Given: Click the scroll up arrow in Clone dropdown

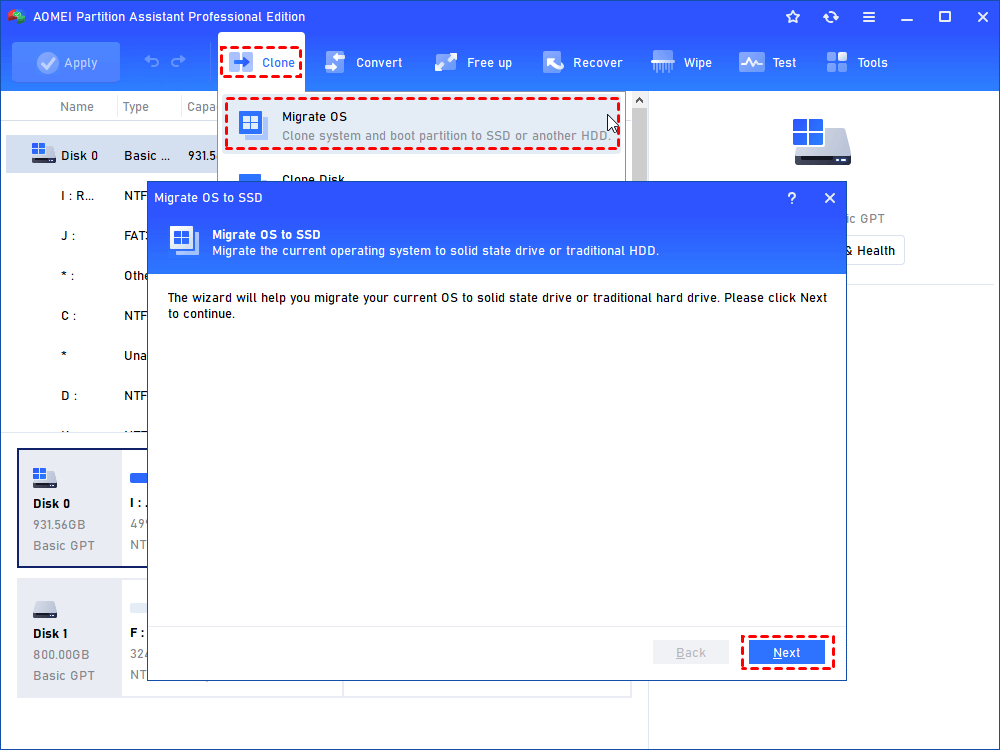Looking at the screenshot, I should 639,100.
